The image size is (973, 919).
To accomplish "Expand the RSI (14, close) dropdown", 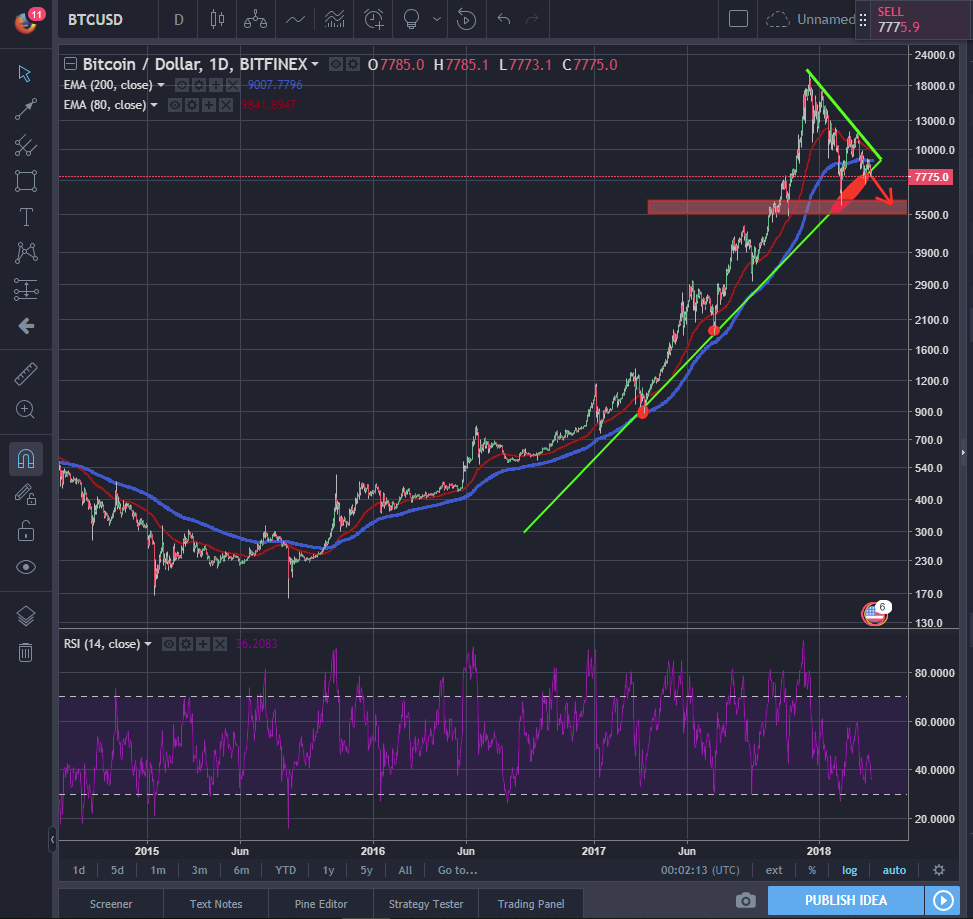I will pos(148,644).
